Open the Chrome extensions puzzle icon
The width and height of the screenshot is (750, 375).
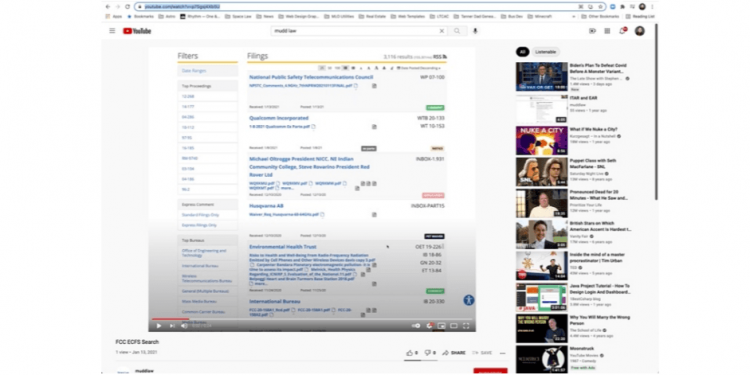[622, 7]
